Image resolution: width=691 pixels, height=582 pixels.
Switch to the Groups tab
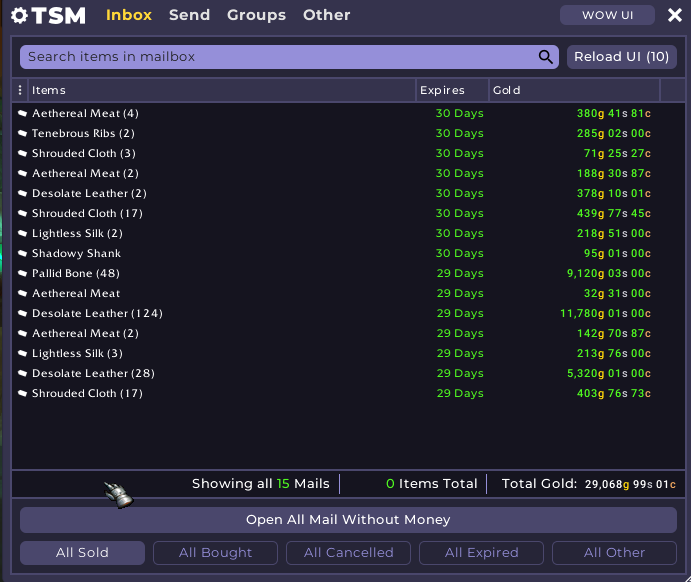[x=256, y=15]
